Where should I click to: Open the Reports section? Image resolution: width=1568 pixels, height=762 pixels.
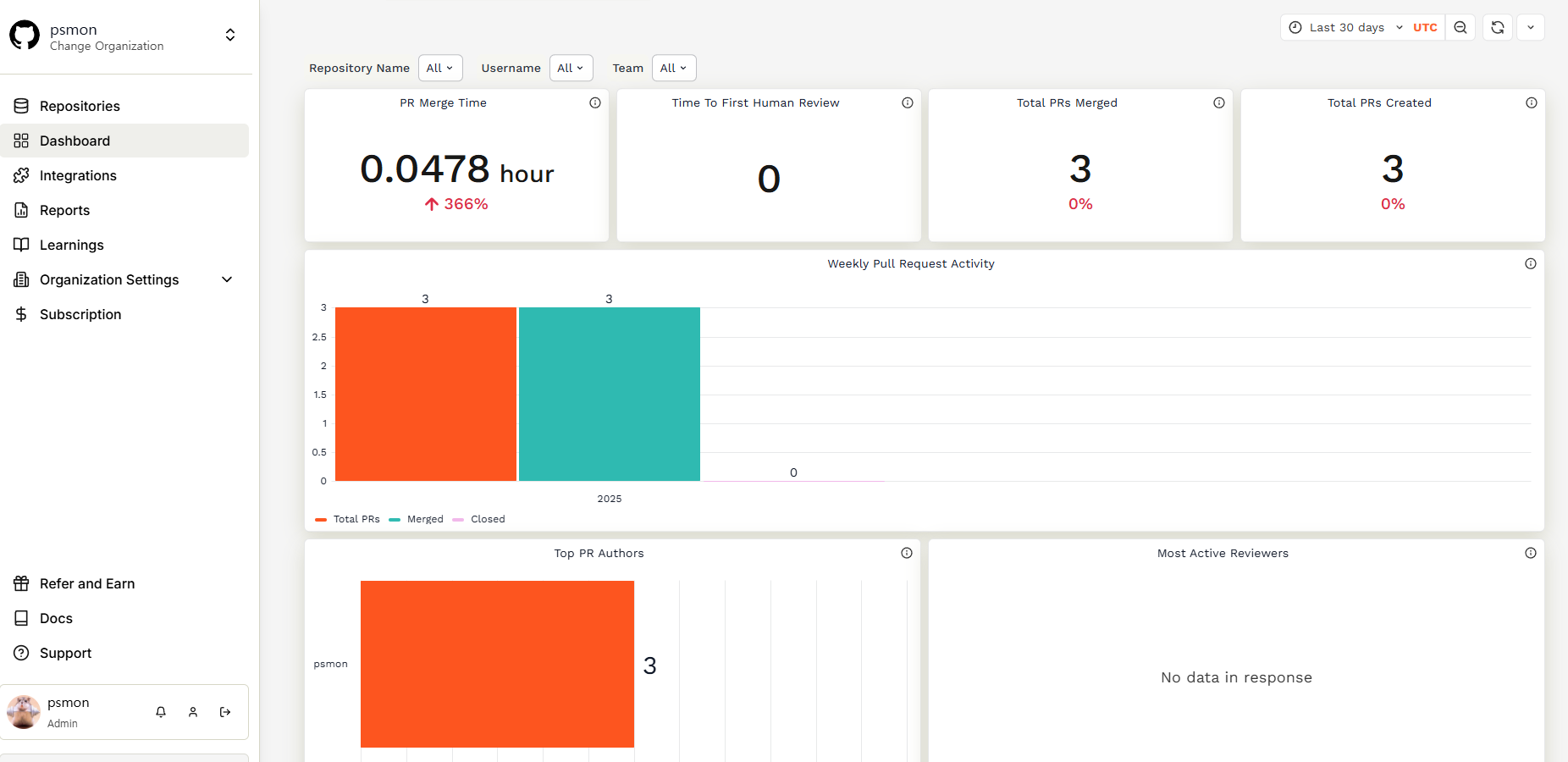click(64, 210)
